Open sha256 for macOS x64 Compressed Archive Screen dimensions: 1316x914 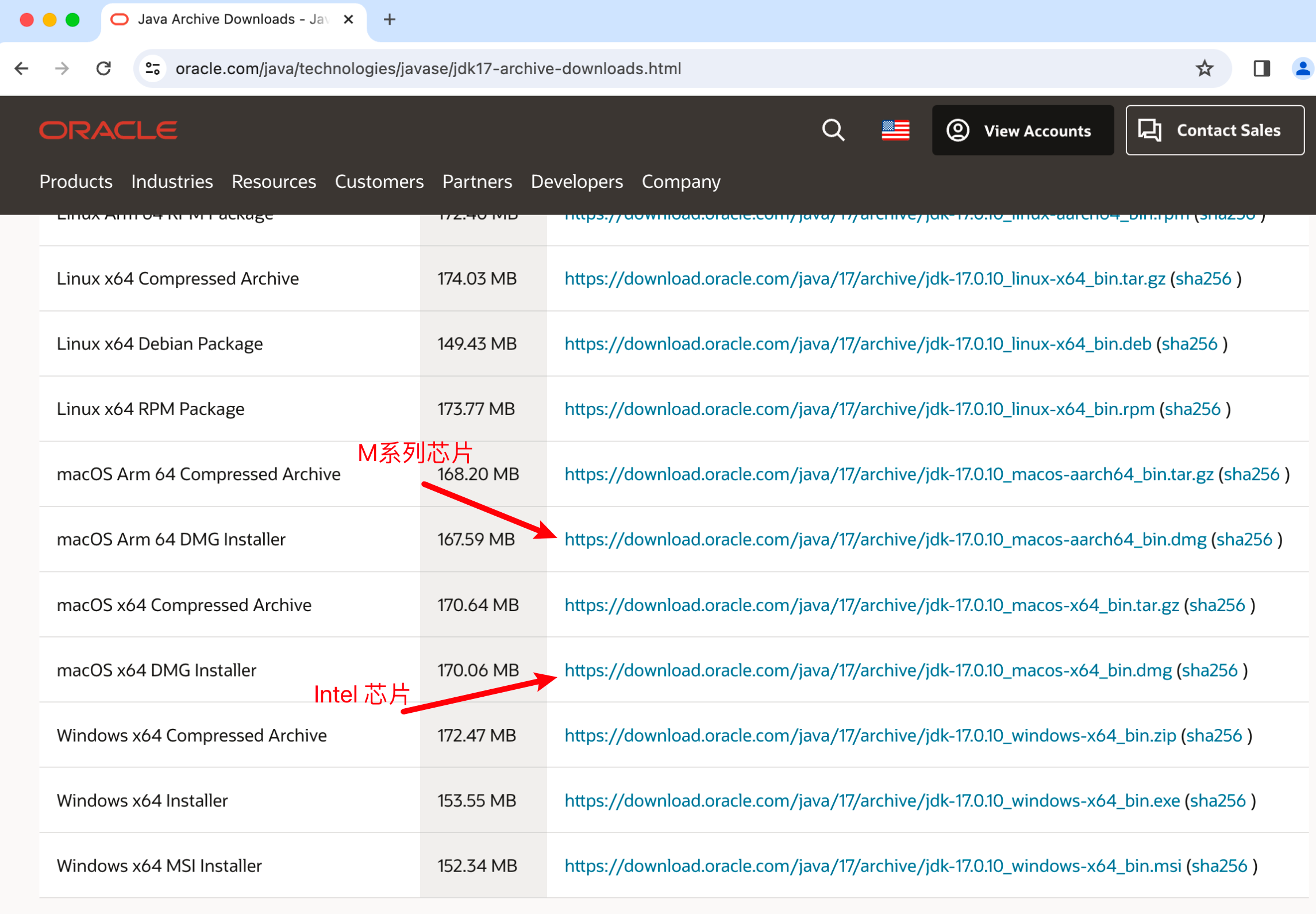click(x=1217, y=605)
